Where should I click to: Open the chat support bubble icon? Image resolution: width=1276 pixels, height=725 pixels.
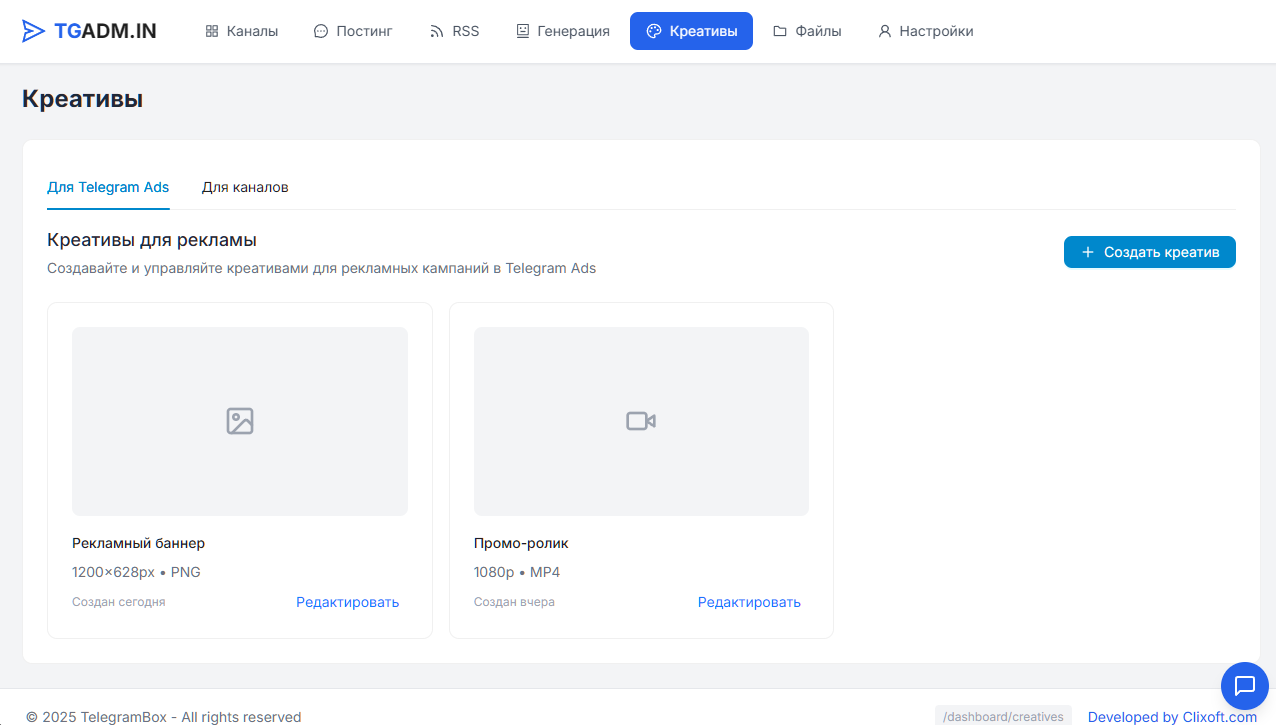click(1245, 686)
